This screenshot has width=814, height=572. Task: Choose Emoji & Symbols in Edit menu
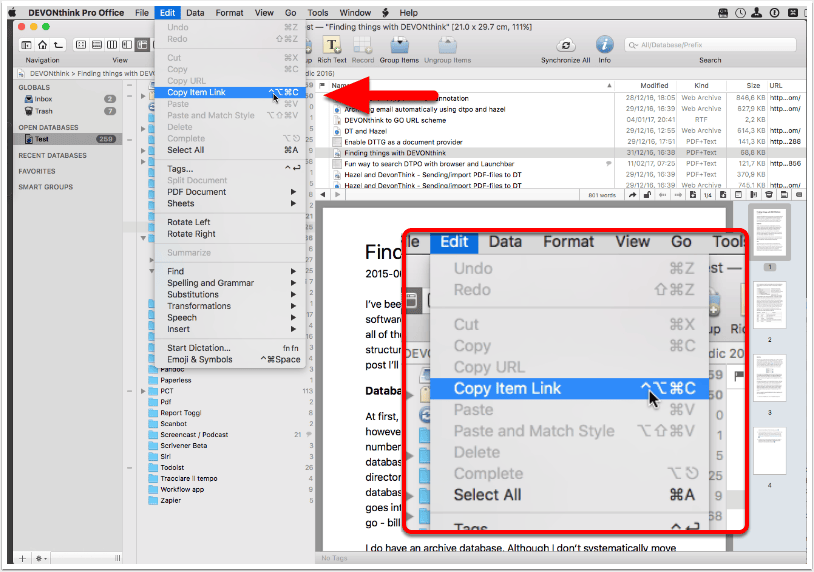[x=229, y=359]
